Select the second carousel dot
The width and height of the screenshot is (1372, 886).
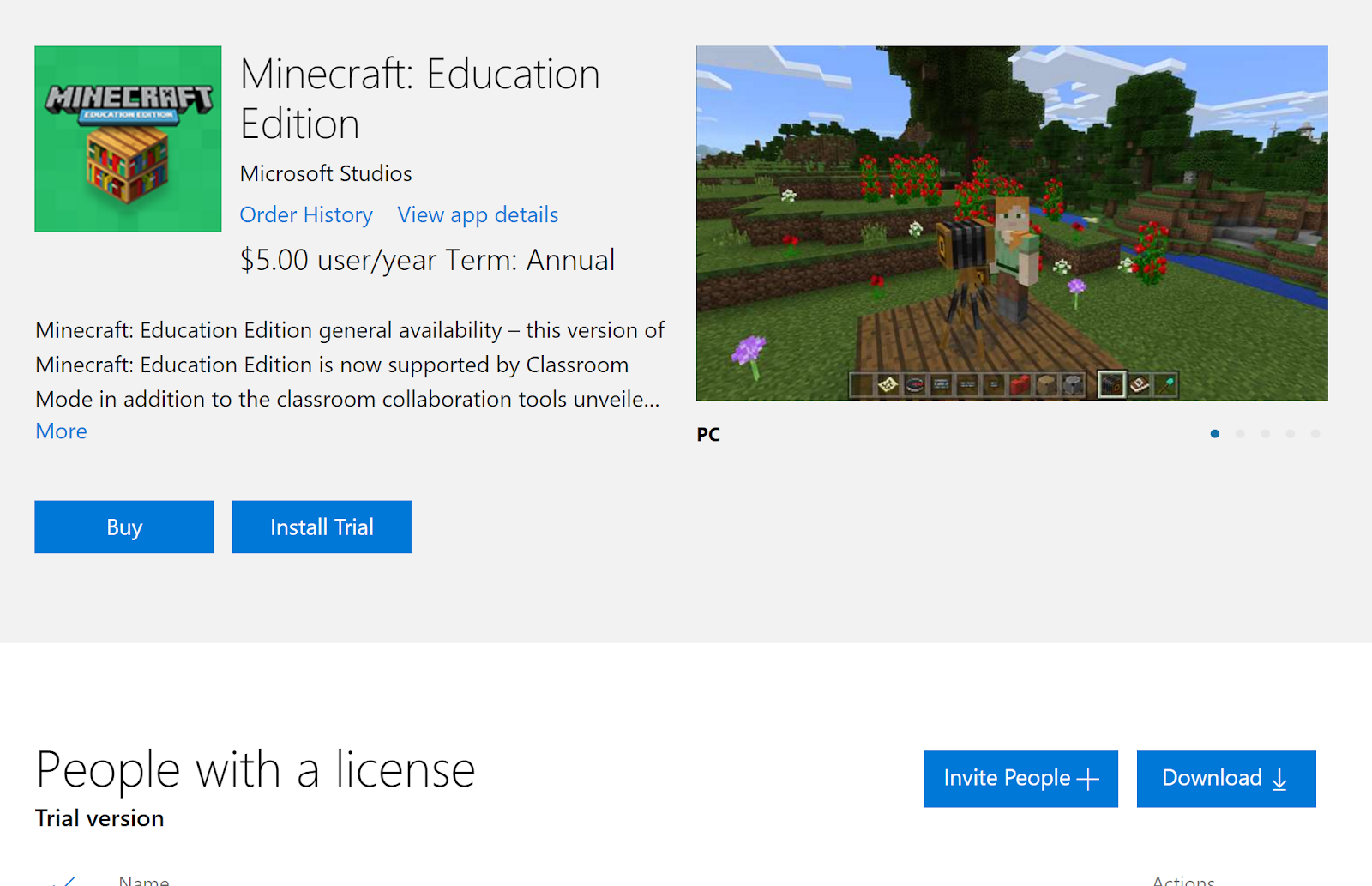(x=1240, y=434)
